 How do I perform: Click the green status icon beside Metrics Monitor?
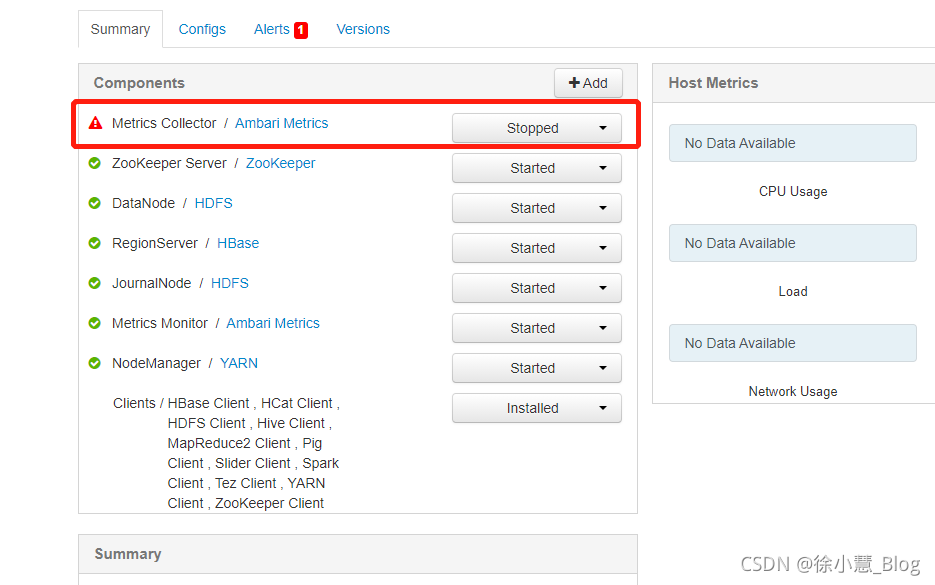(94, 323)
